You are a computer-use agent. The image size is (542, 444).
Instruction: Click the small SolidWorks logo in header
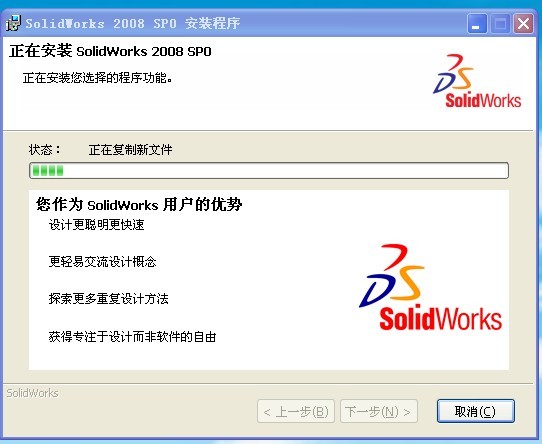click(477, 81)
